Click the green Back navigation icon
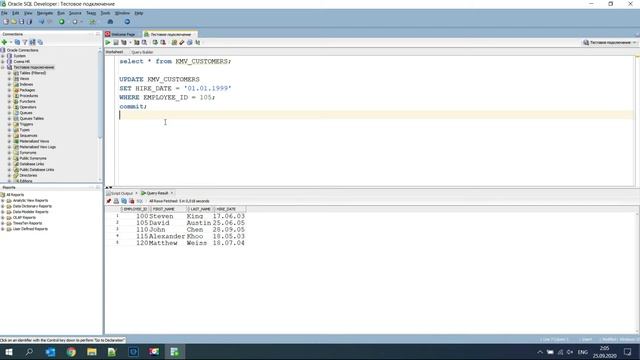640x360 pixels. [x=62, y=22]
